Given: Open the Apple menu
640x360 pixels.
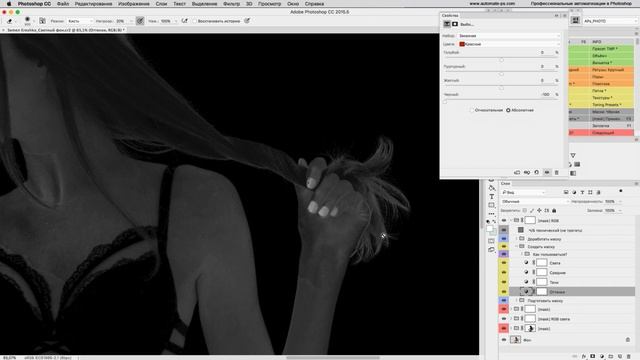Looking at the screenshot, I should tap(9, 3).
